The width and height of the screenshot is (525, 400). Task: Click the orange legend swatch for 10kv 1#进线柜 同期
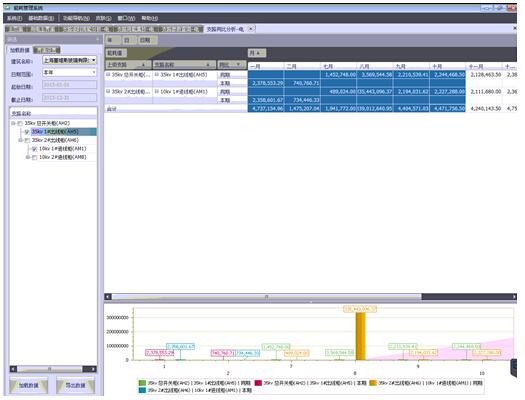coord(373,383)
